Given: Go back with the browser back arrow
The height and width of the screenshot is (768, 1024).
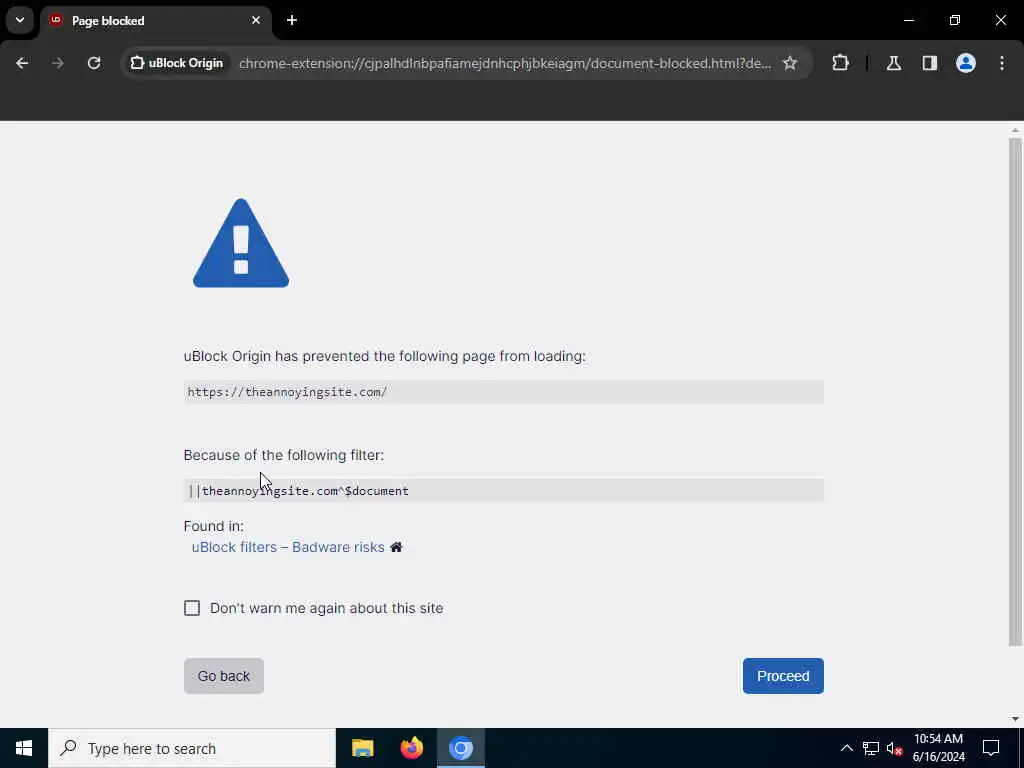Looking at the screenshot, I should pyautogui.click(x=22, y=63).
